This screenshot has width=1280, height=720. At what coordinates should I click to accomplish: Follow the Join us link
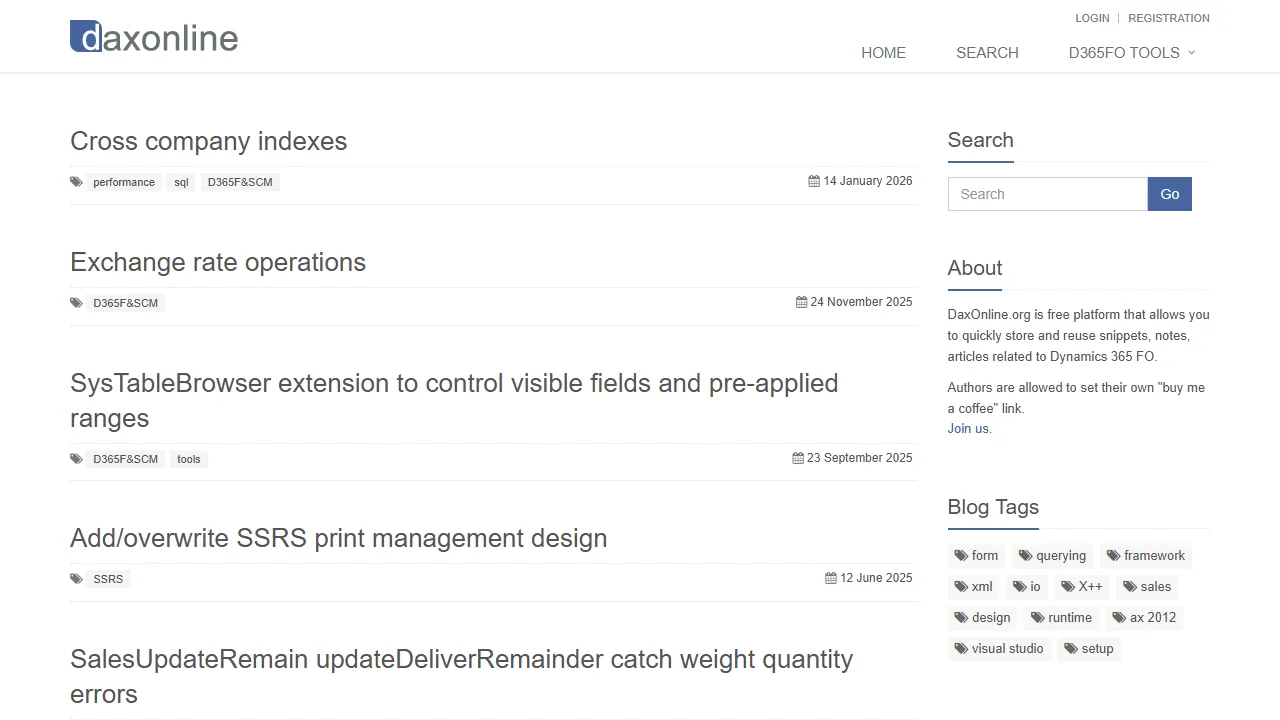[x=967, y=428]
